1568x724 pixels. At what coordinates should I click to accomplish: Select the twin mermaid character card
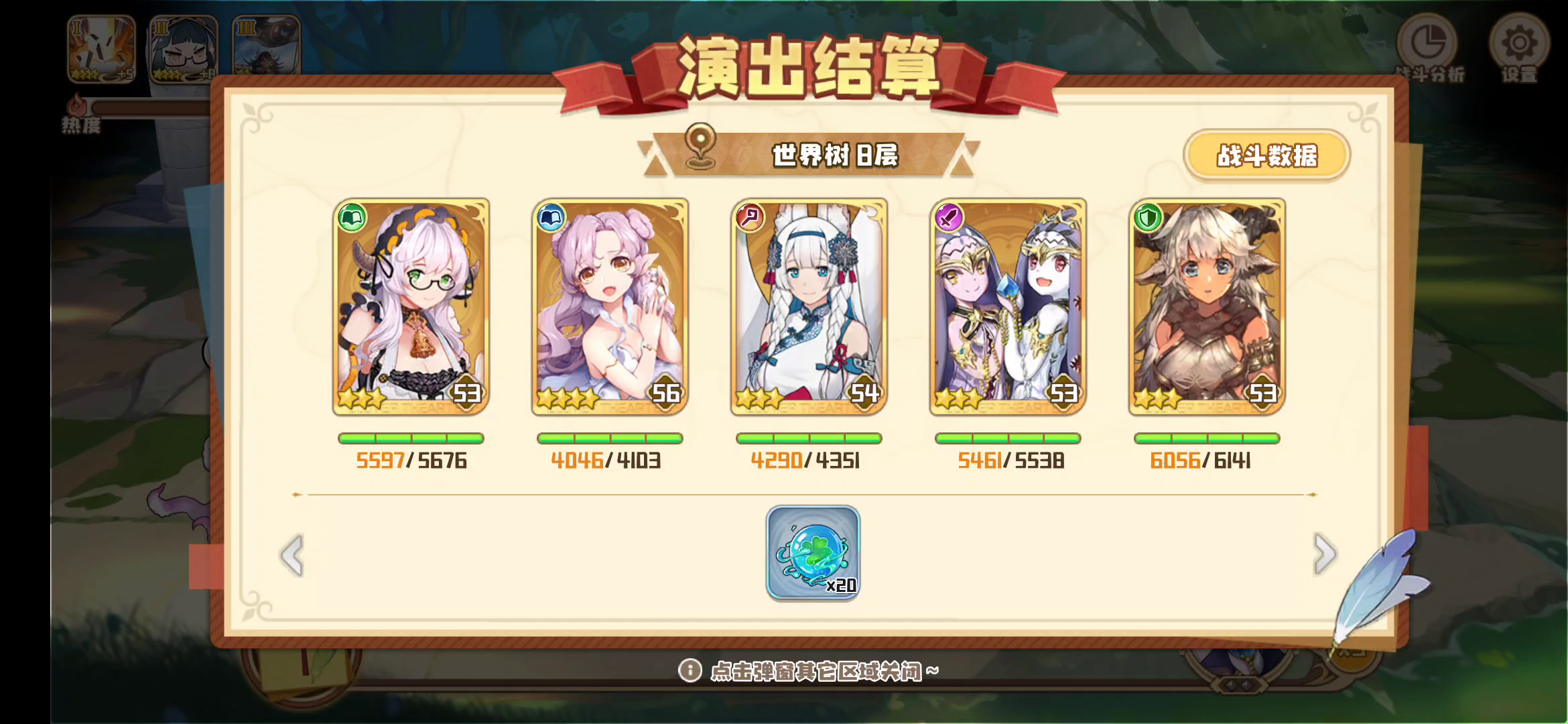[1008, 306]
